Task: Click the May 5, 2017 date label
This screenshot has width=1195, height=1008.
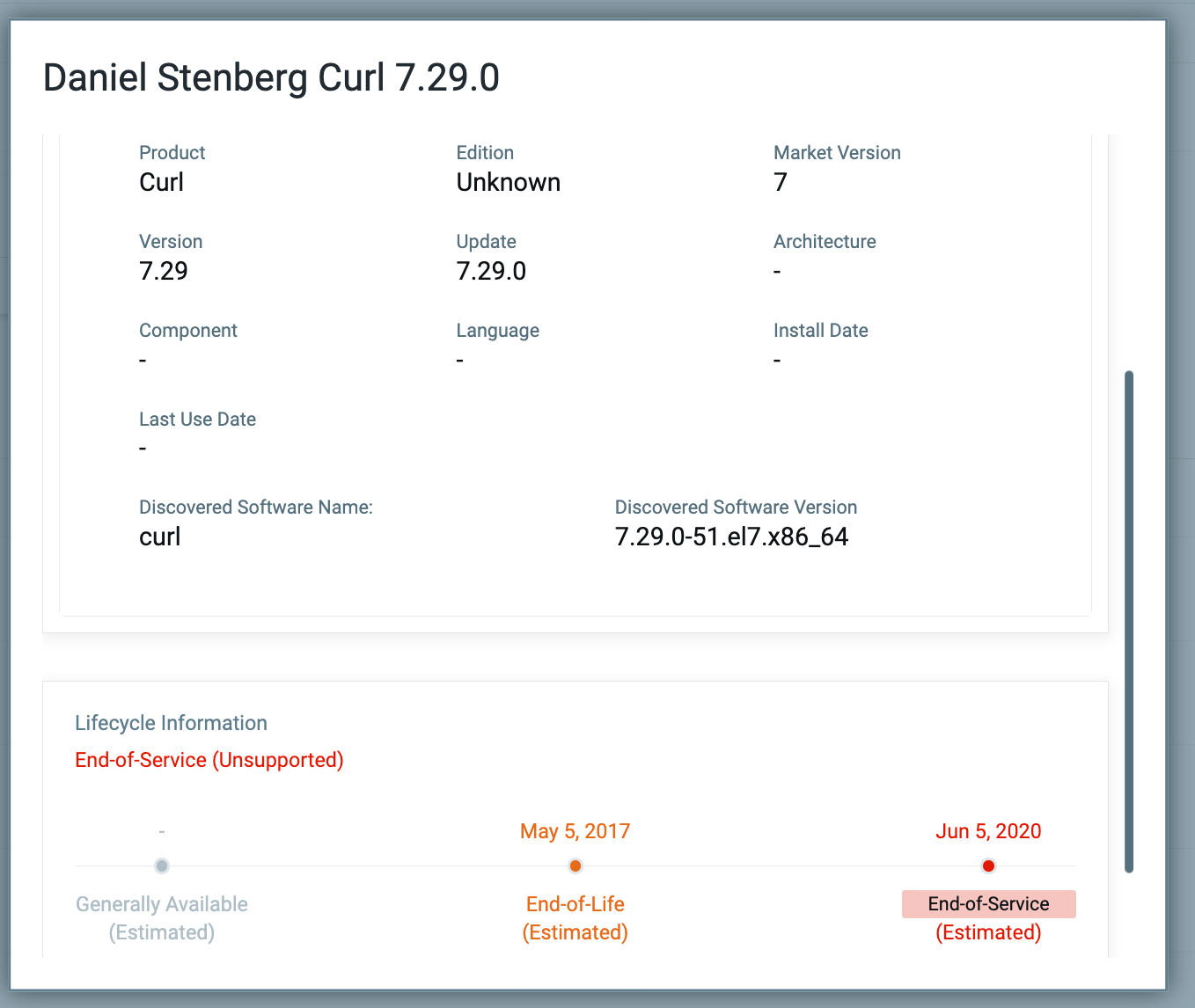Action: (x=575, y=830)
